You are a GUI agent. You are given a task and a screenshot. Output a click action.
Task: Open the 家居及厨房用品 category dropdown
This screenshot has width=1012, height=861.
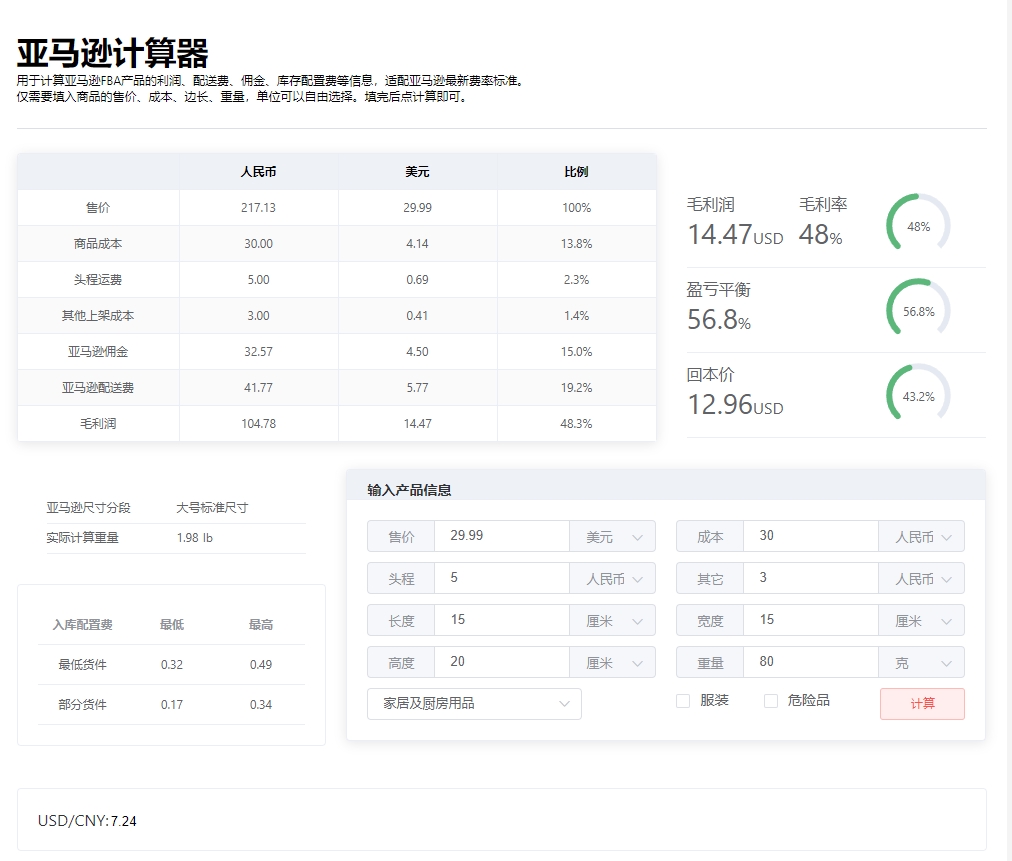coord(474,704)
